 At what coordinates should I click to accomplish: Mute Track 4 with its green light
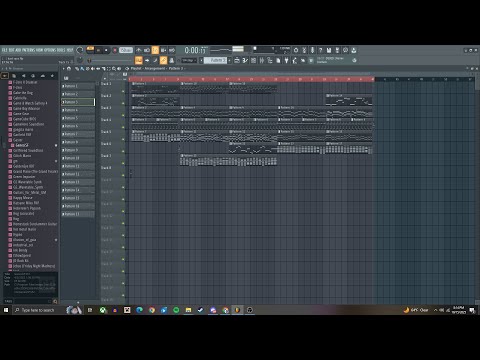coord(123,127)
